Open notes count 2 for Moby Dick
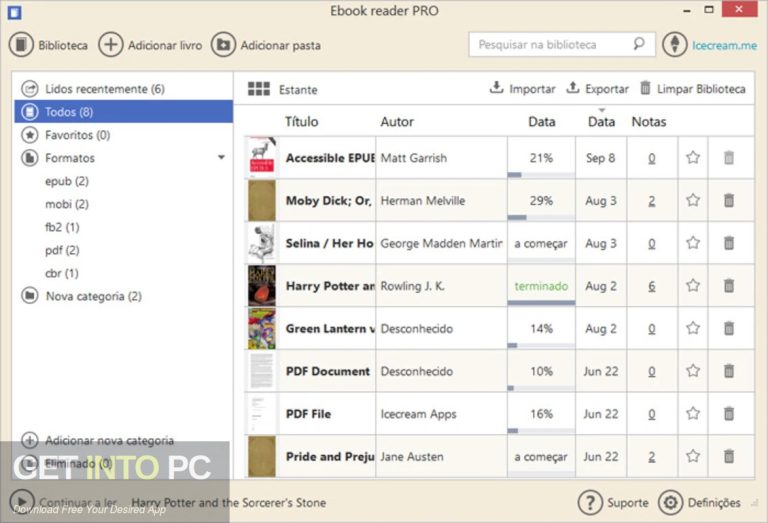768x523 pixels. pos(651,201)
